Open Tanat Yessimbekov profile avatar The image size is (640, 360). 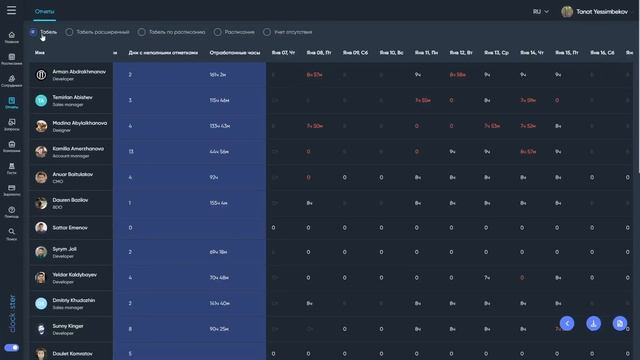coord(567,12)
